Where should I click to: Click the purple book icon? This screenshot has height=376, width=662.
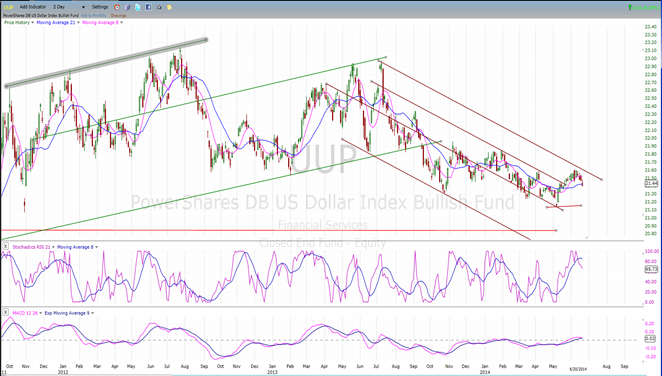click(x=128, y=7)
